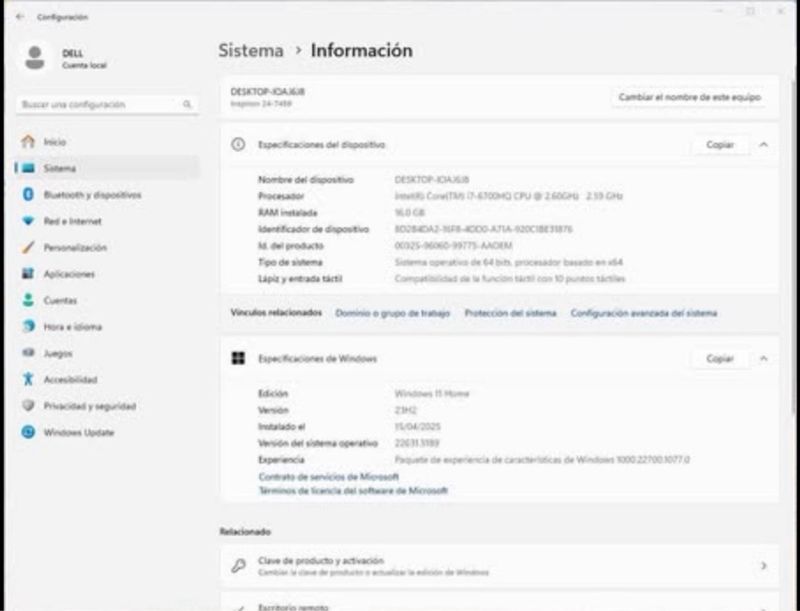The image size is (800, 611).
Task: Focus the 'Buscar una configuración' search field
Action: pyautogui.click(x=107, y=104)
